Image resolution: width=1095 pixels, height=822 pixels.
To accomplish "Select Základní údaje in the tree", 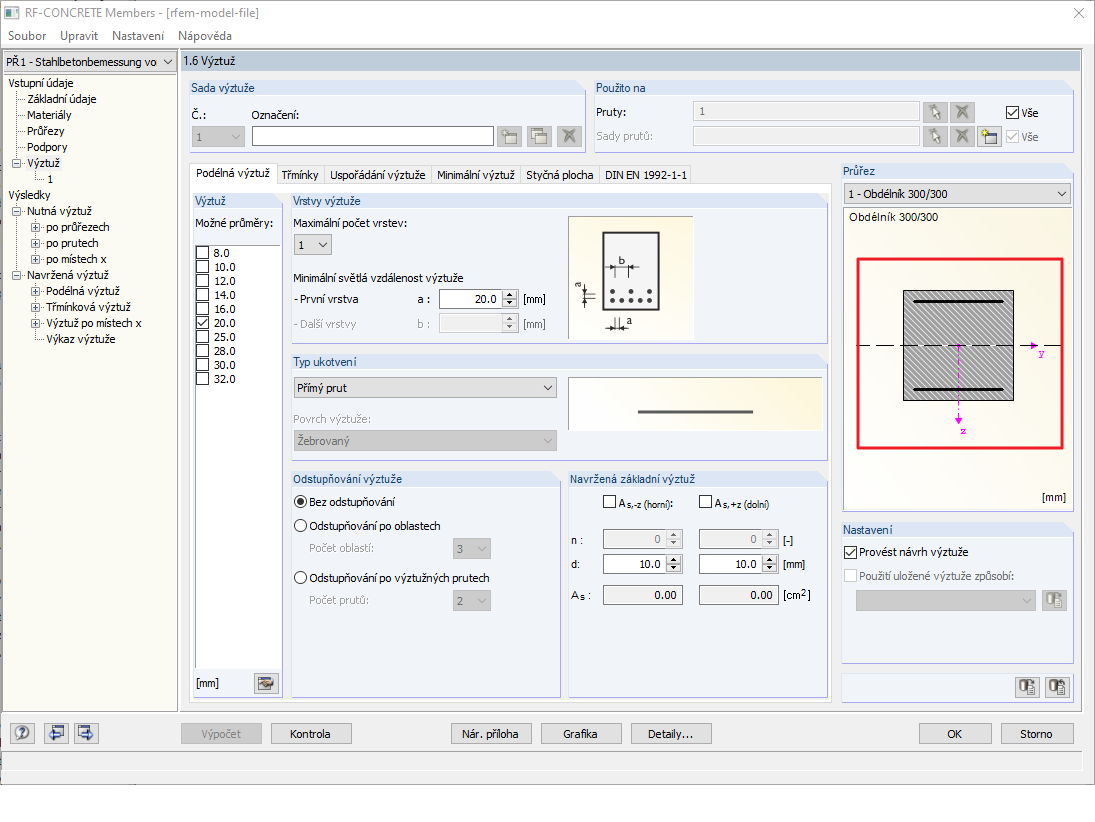I will (61, 99).
